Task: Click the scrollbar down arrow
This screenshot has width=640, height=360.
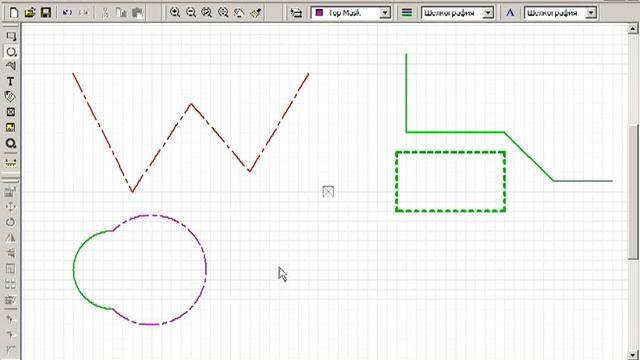Action: coord(633,355)
